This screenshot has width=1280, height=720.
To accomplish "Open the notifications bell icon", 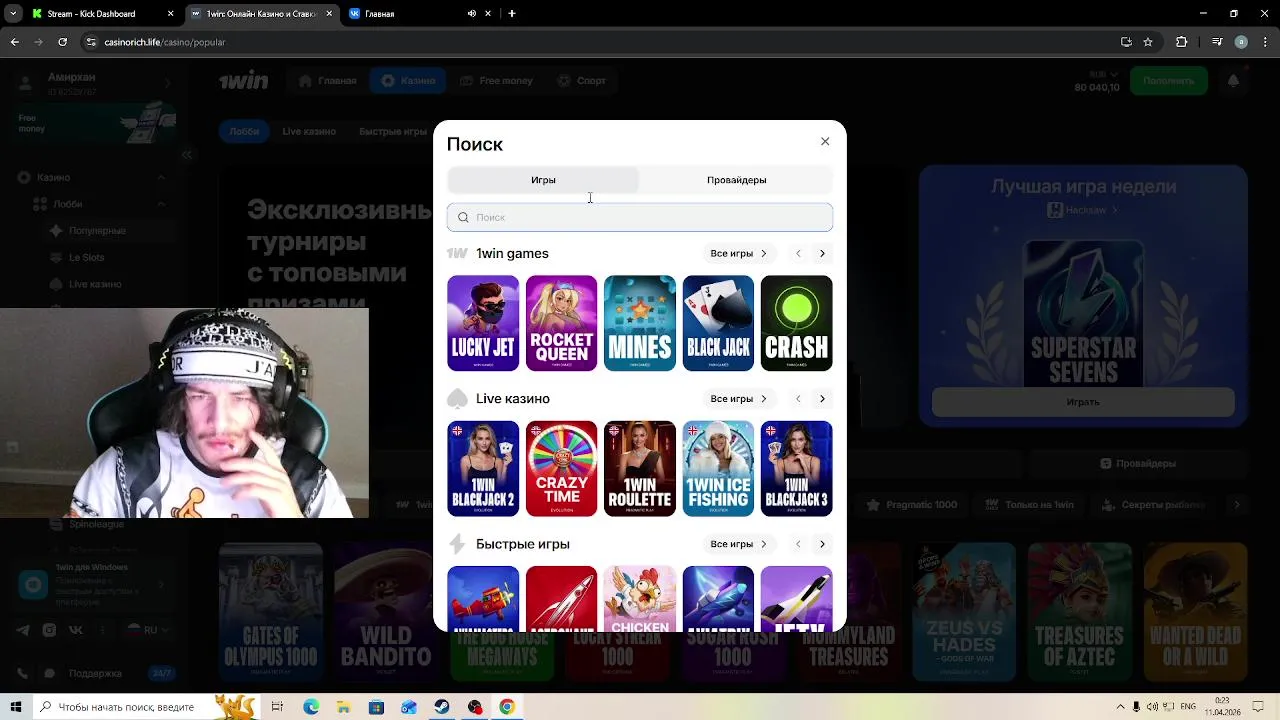I will tap(1233, 81).
